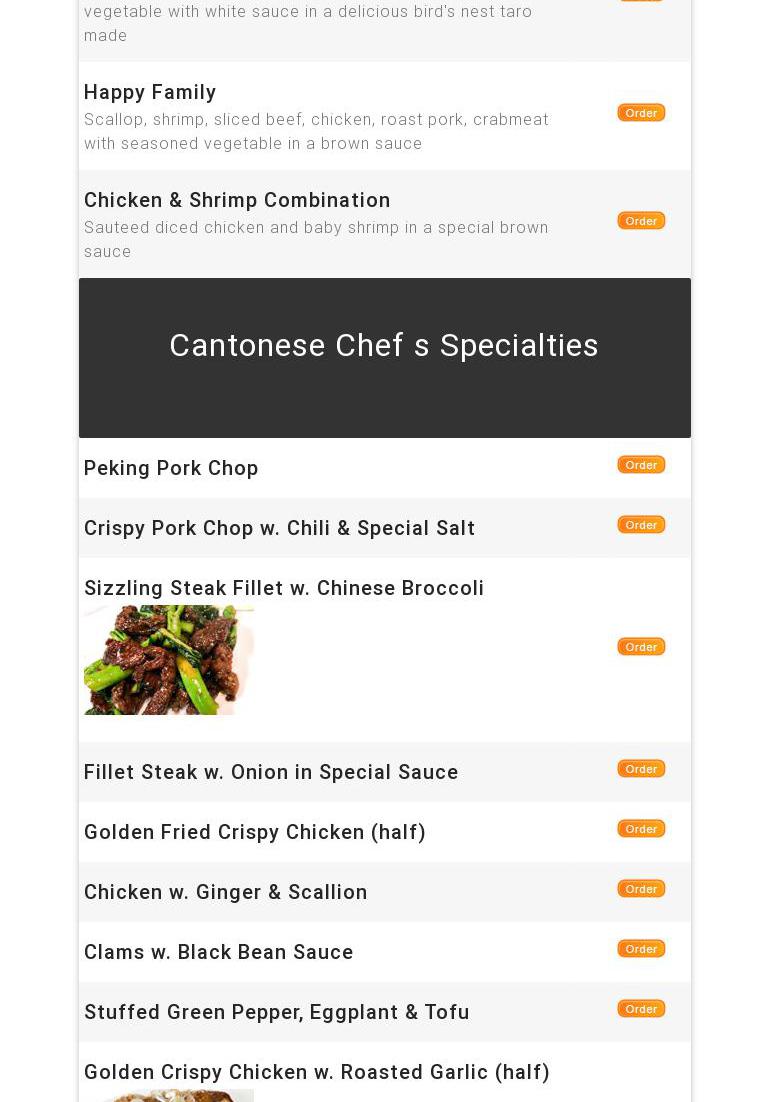Order Stuffed Green Pepper, Eggplant & Tofu
Screen dimensions: 770x1102
(x=641, y=1009)
